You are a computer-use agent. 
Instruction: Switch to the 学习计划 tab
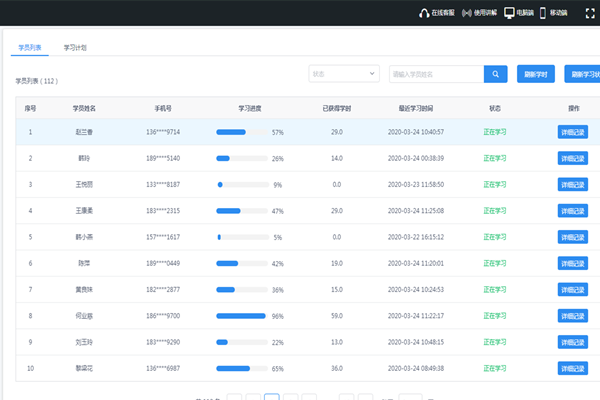pyautogui.click(x=75, y=47)
